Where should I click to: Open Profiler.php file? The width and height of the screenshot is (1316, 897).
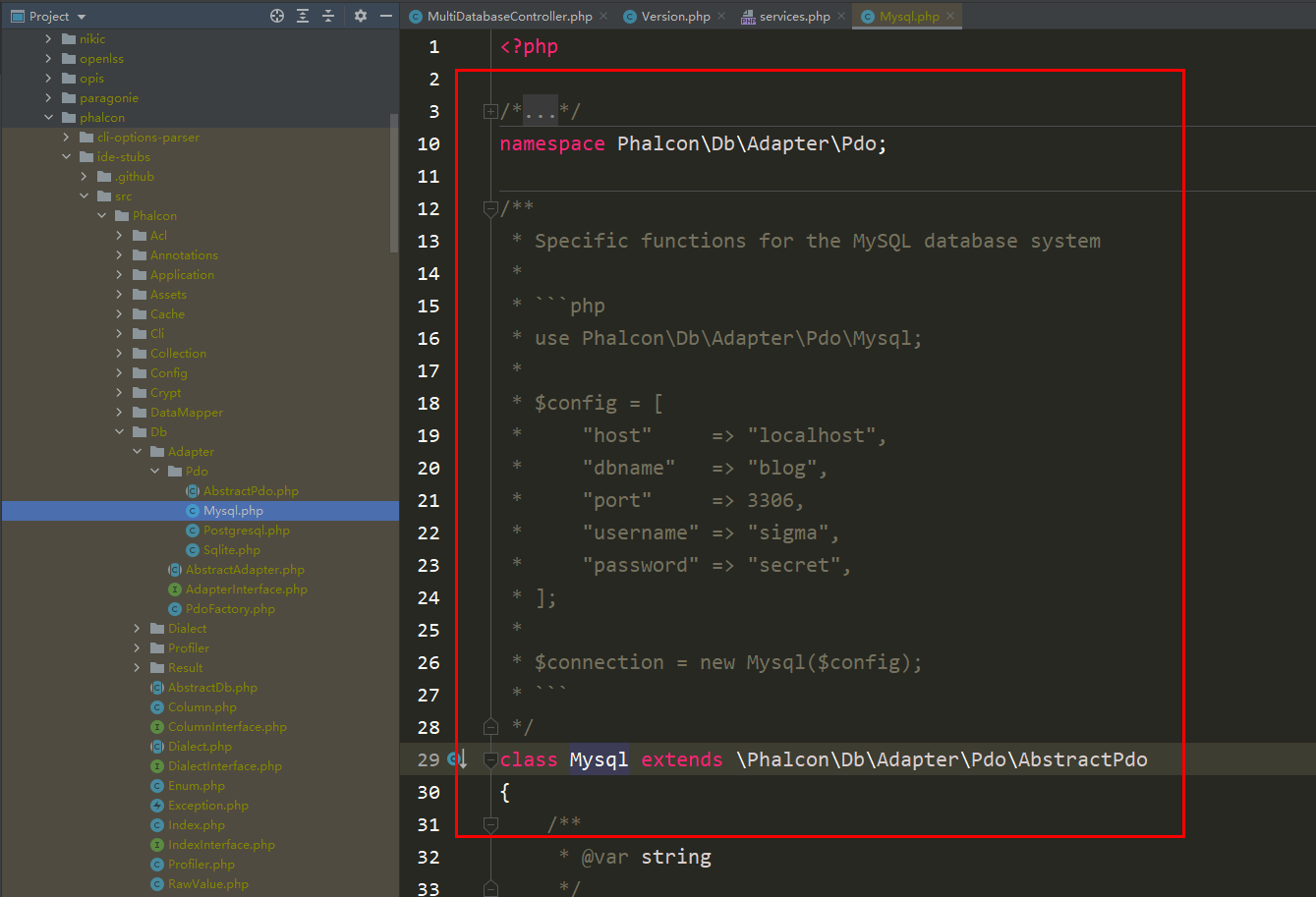coord(201,865)
